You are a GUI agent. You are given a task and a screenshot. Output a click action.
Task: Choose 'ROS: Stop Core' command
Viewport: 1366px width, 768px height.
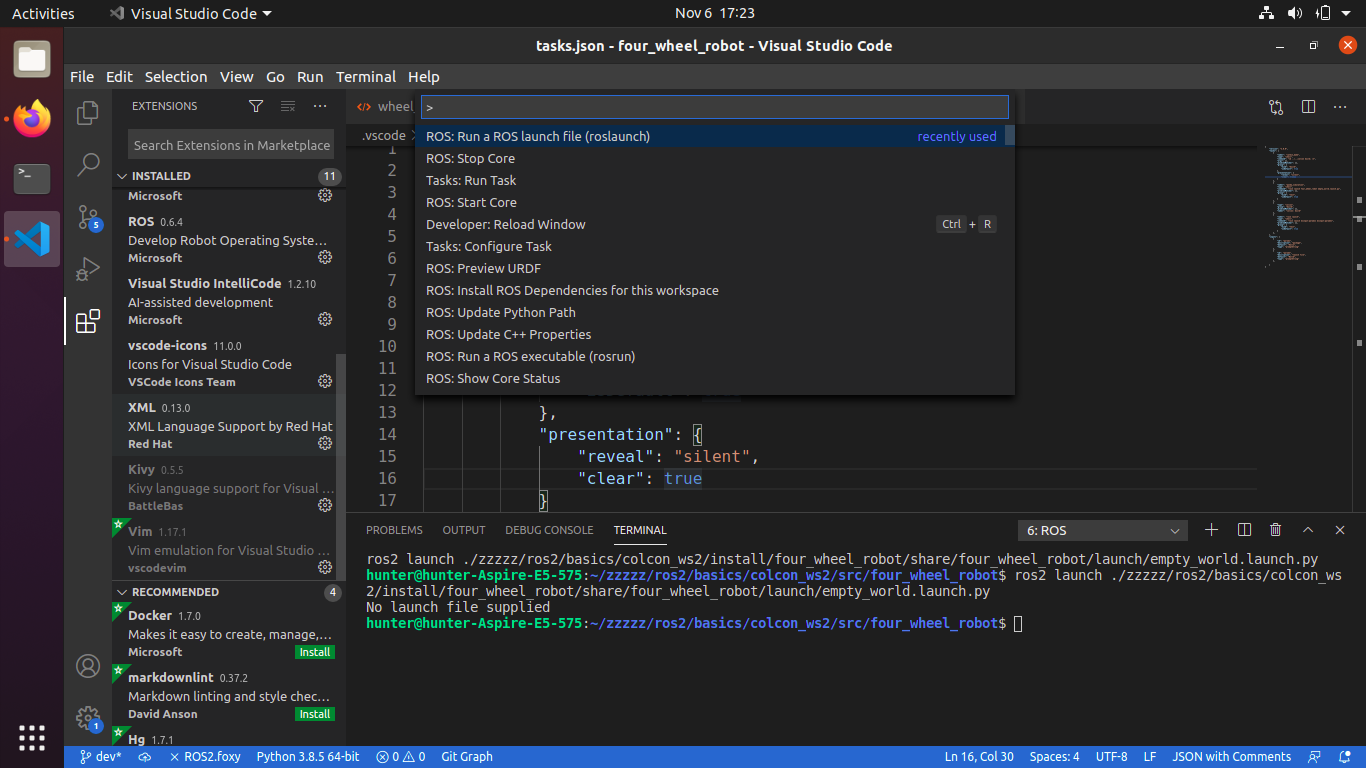coord(715,158)
